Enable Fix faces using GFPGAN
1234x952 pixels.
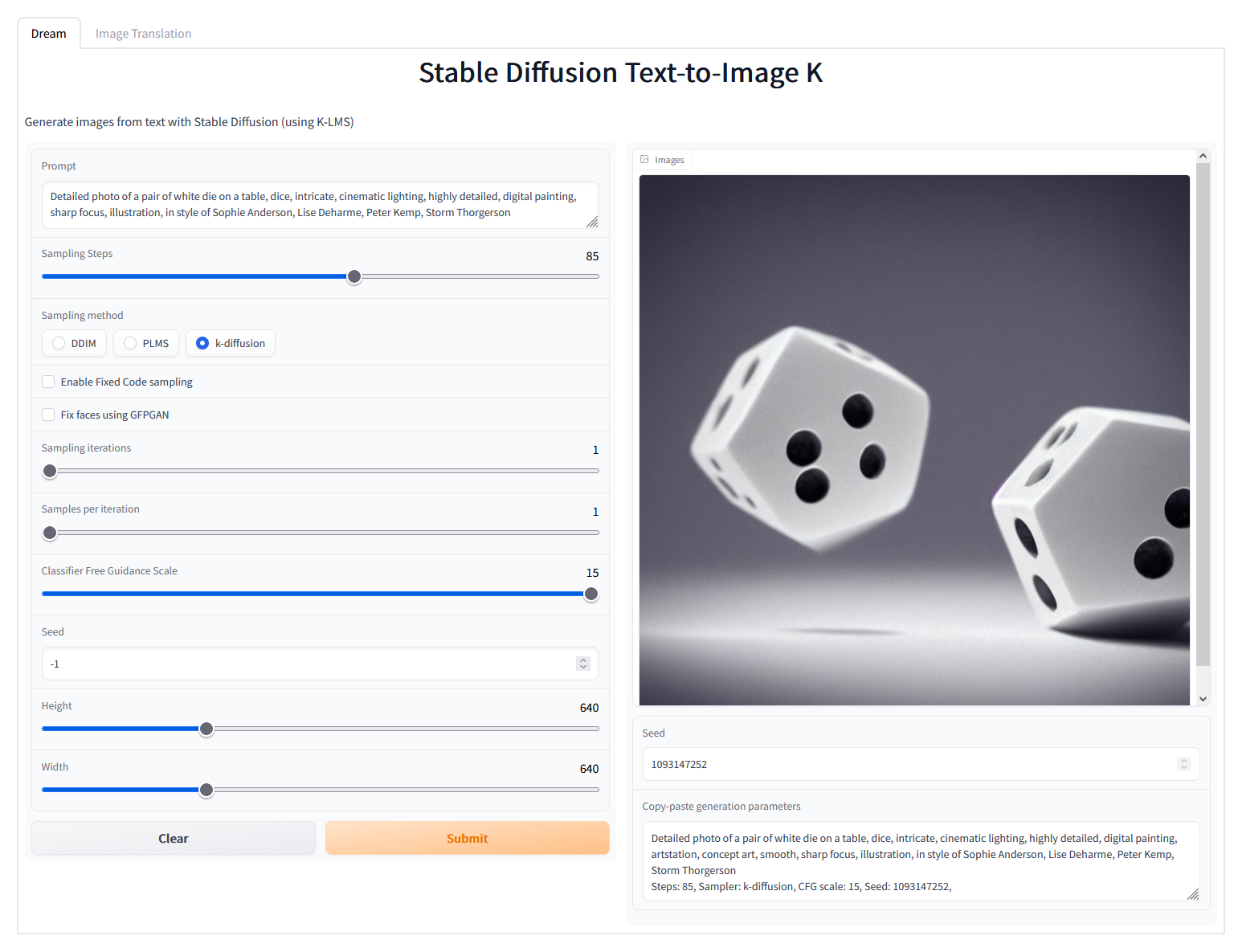[48, 415]
